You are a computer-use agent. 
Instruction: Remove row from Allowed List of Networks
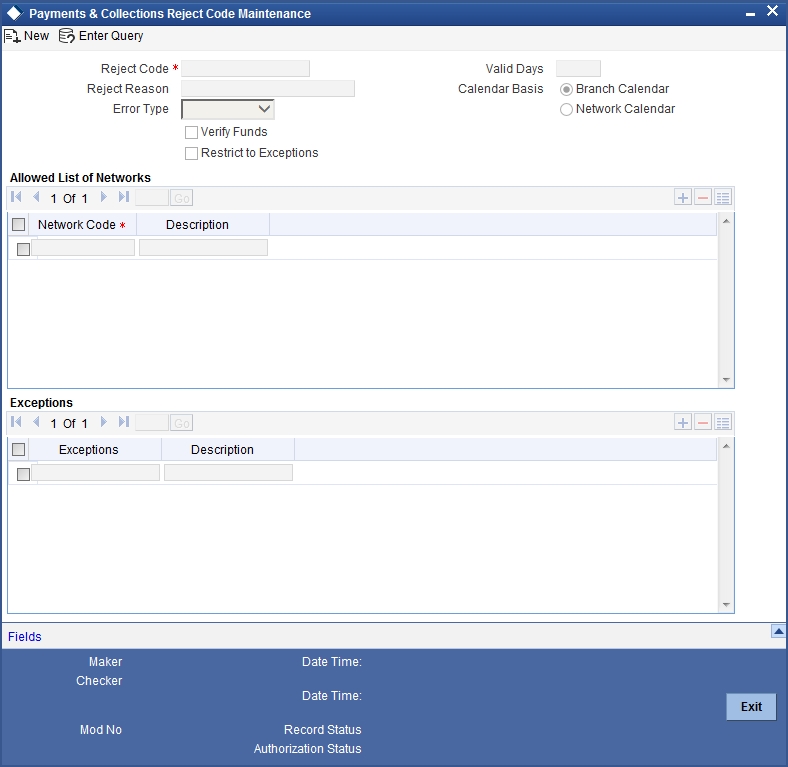[x=703, y=198]
